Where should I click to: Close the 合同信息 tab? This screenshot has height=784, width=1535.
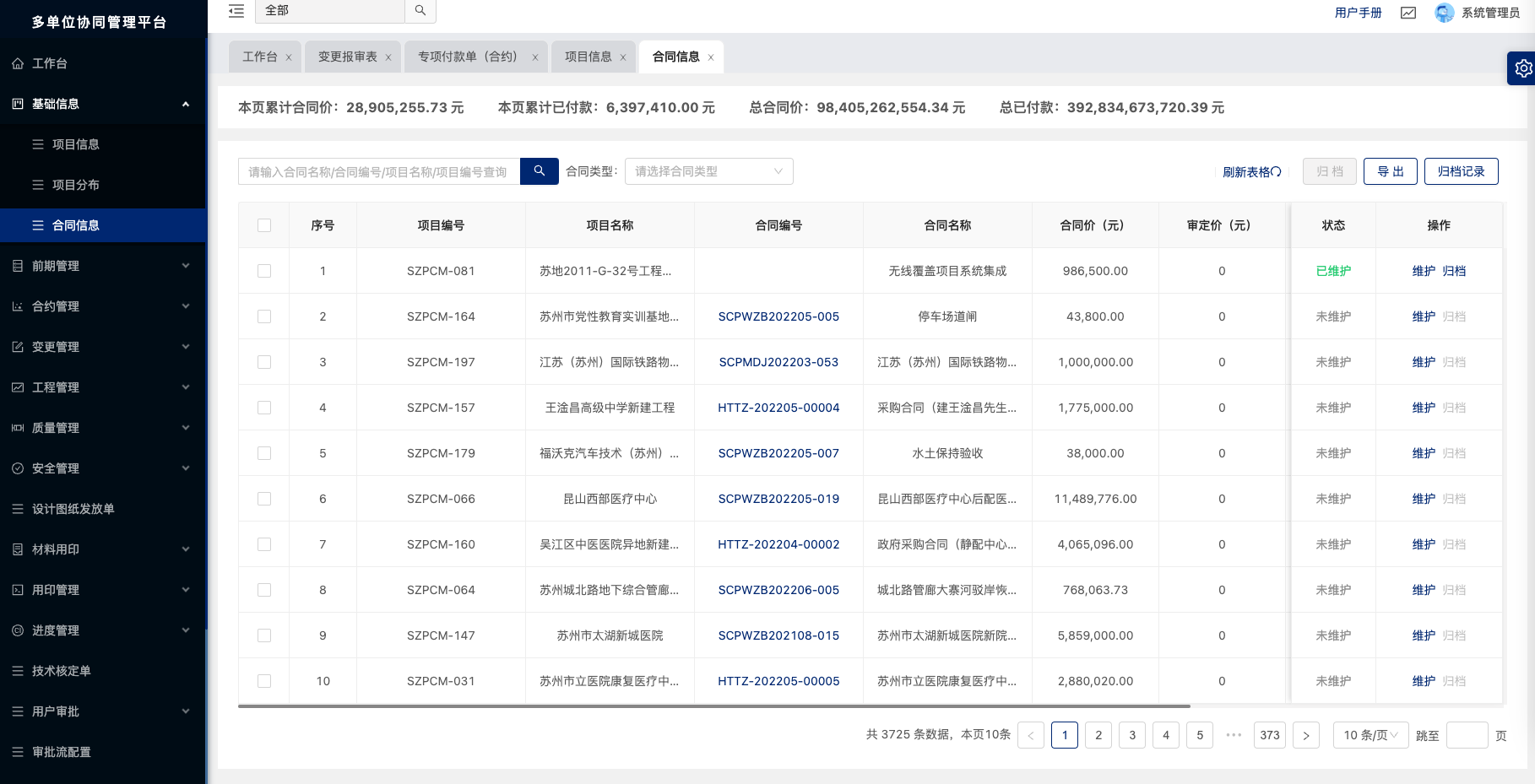coord(711,57)
